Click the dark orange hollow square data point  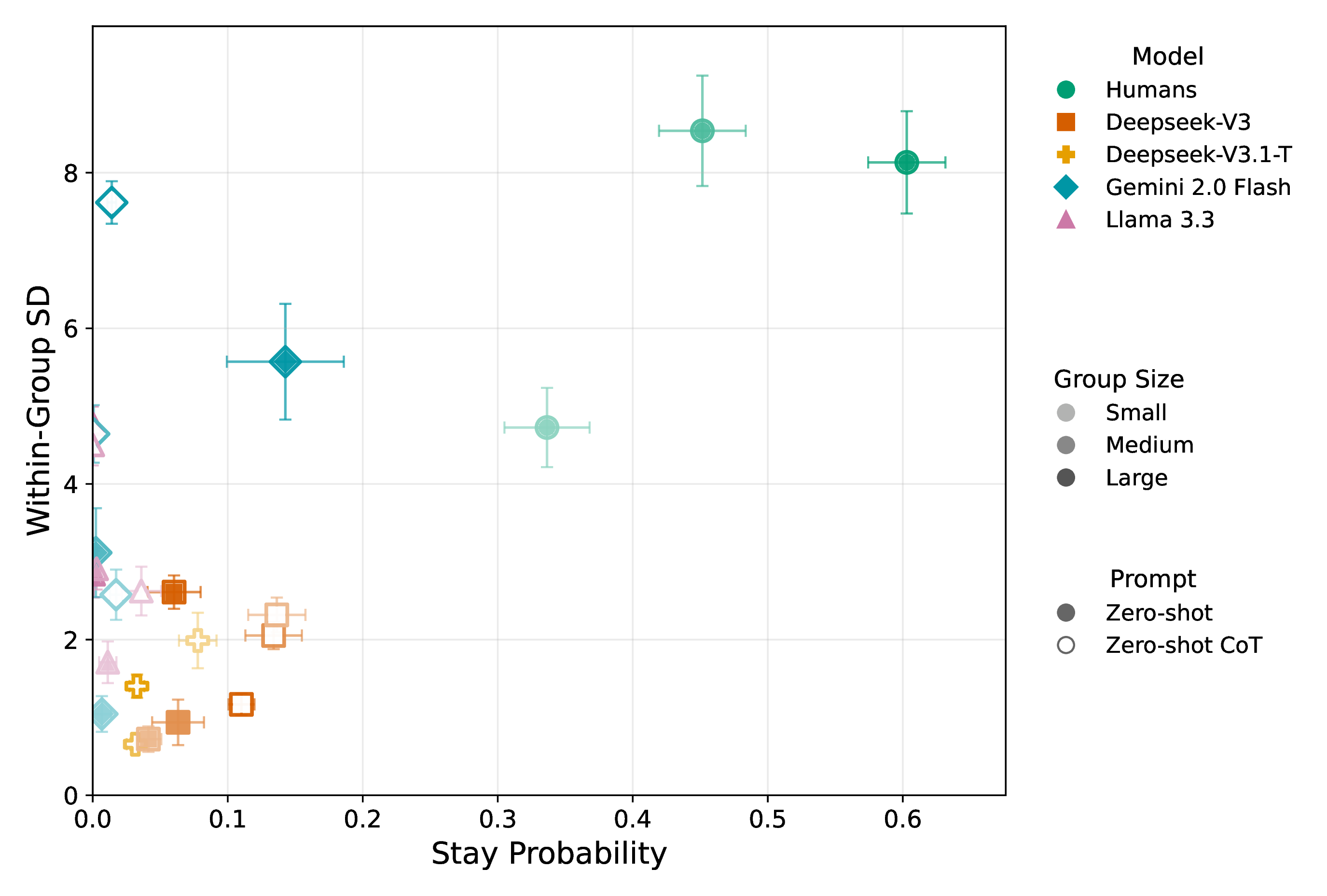click(241, 704)
